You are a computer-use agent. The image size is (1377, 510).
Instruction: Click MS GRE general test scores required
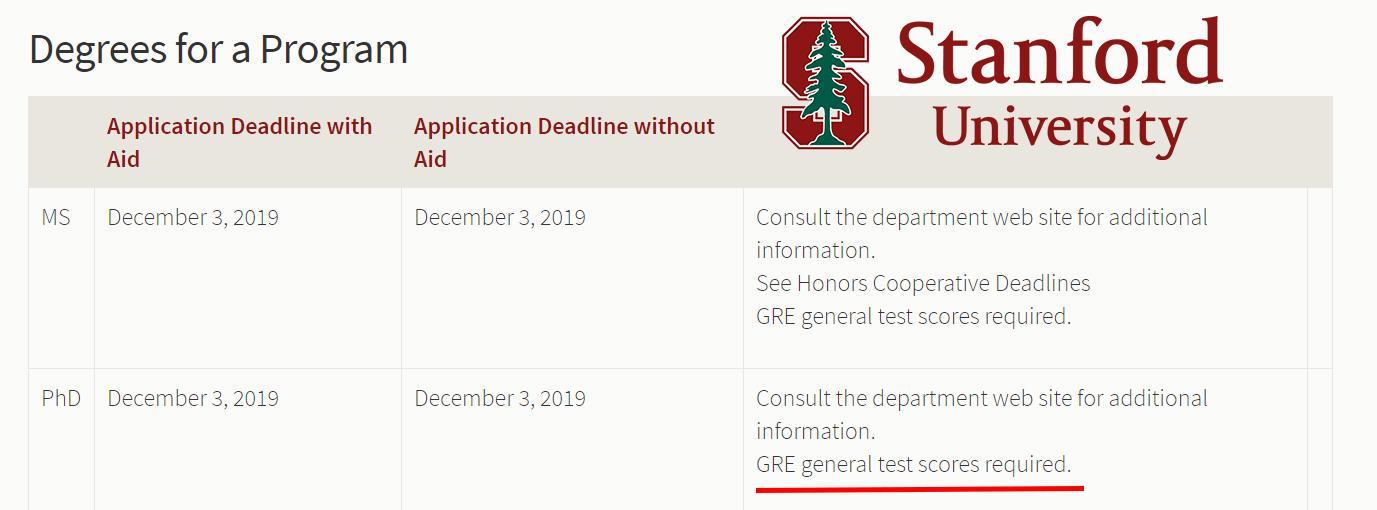pos(913,317)
